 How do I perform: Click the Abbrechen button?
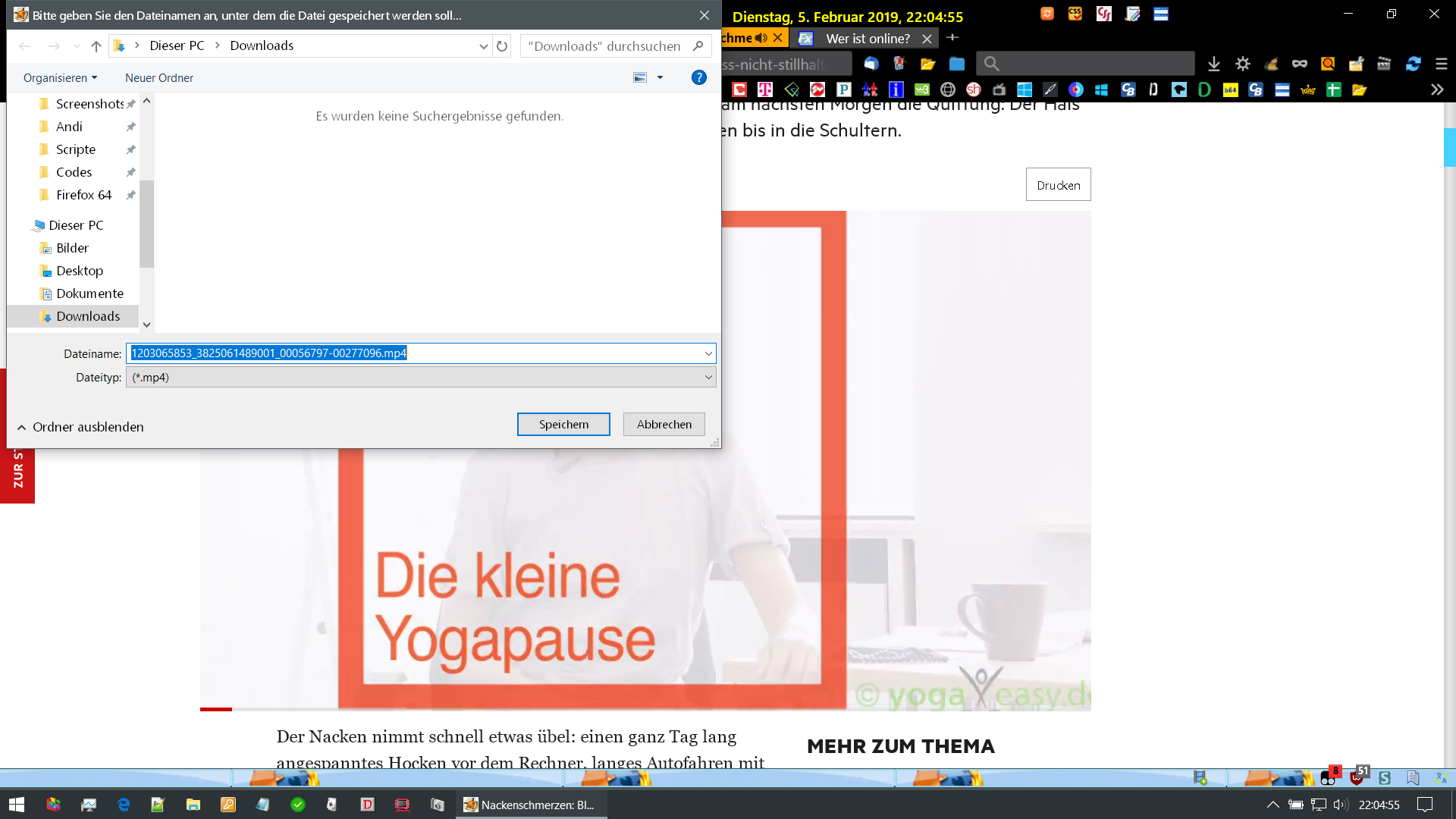pos(664,425)
